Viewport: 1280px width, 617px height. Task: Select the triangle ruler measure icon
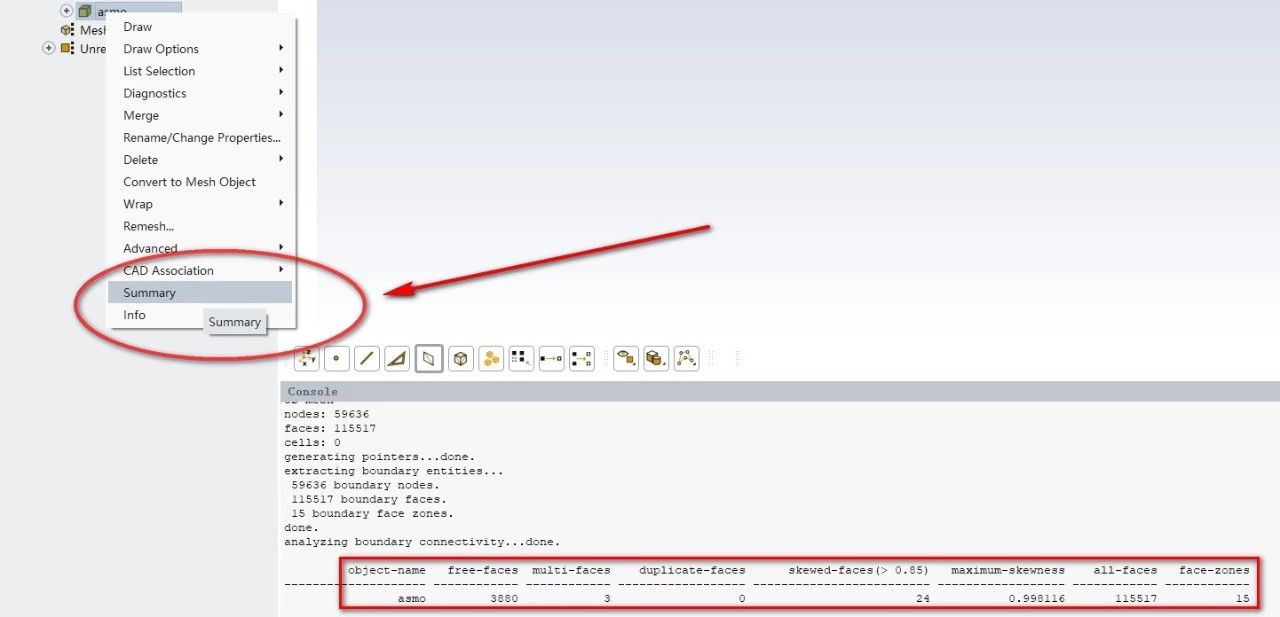click(397, 358)
